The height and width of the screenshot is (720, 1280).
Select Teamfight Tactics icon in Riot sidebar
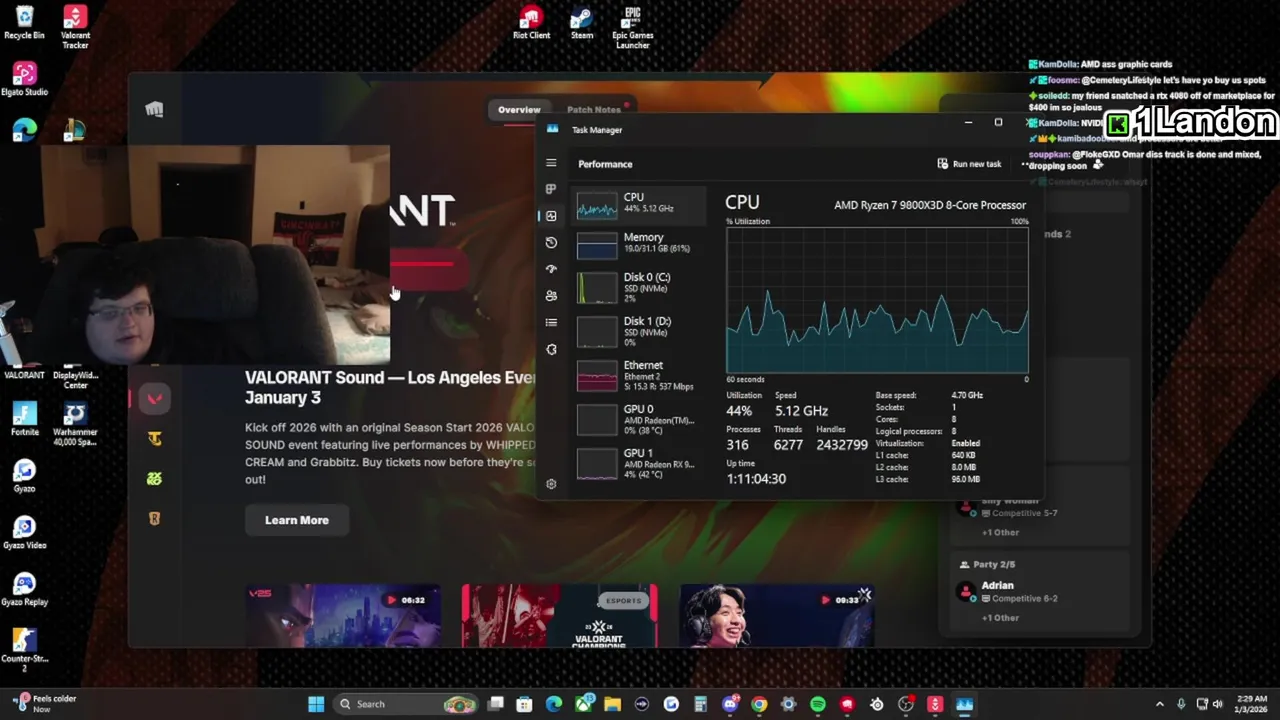[x=154, y=439]
